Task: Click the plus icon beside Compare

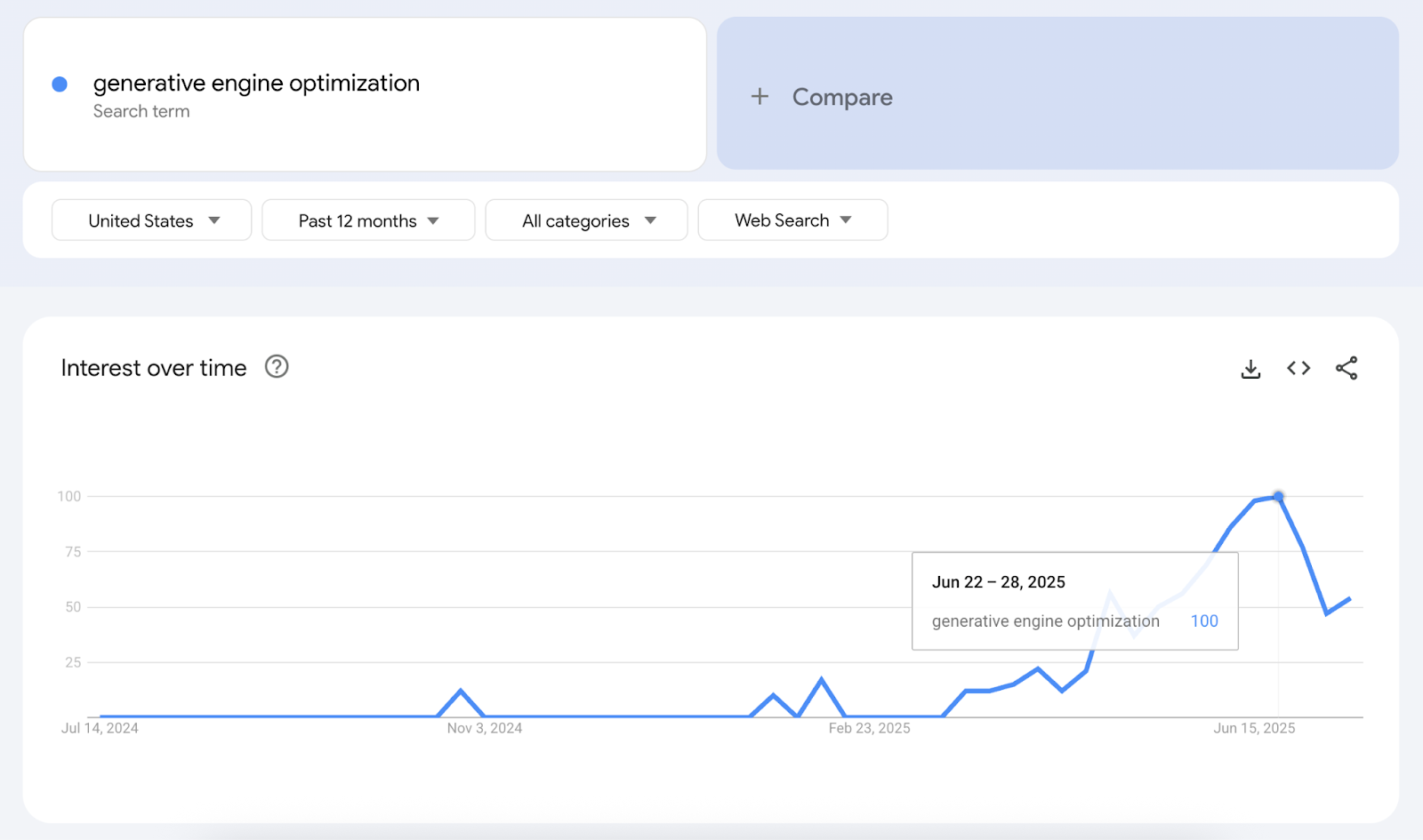Action: pos(760,96)
